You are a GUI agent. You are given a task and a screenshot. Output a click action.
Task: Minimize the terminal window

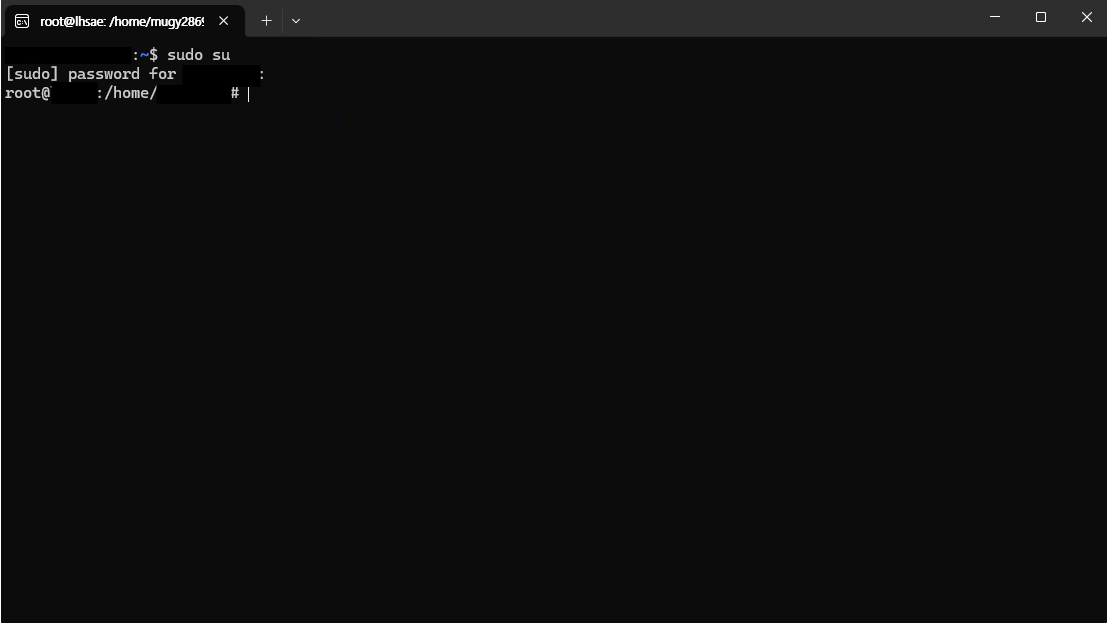[x=995, y=17]
